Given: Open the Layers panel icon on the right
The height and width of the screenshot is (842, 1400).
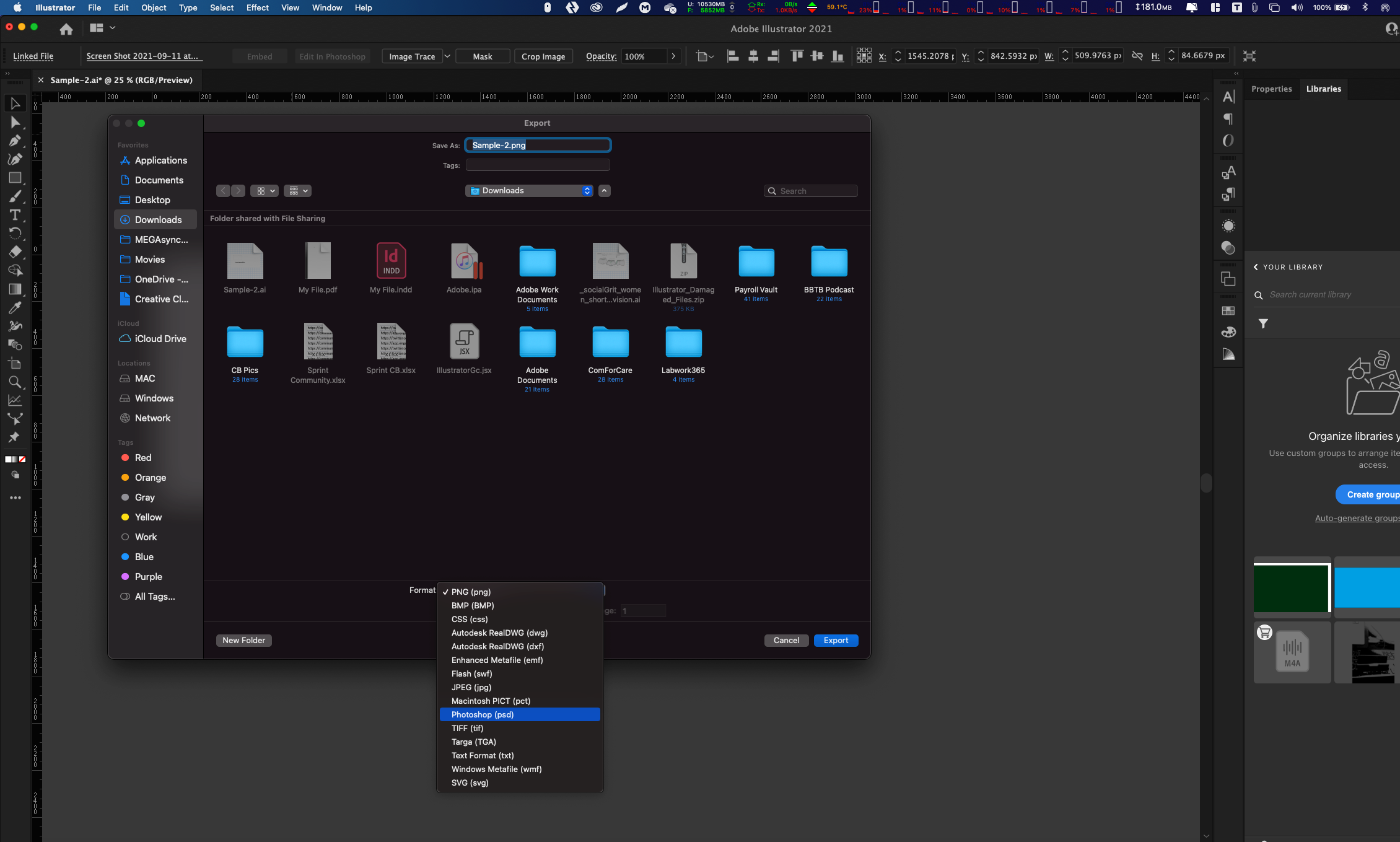Looking at the screenshot, I should (1228, 278).
